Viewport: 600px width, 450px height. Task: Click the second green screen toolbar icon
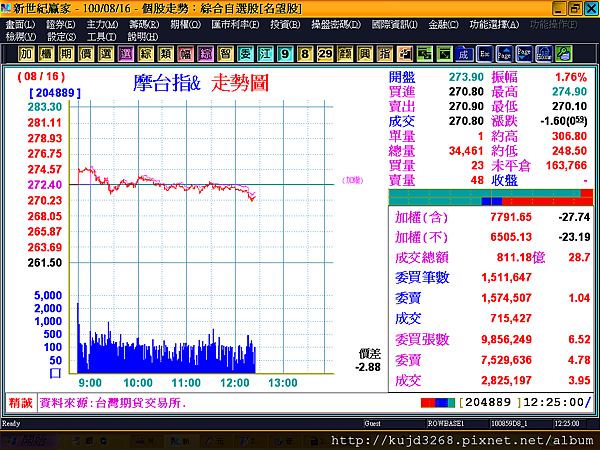pyautogui.click(x=444, y=54)
